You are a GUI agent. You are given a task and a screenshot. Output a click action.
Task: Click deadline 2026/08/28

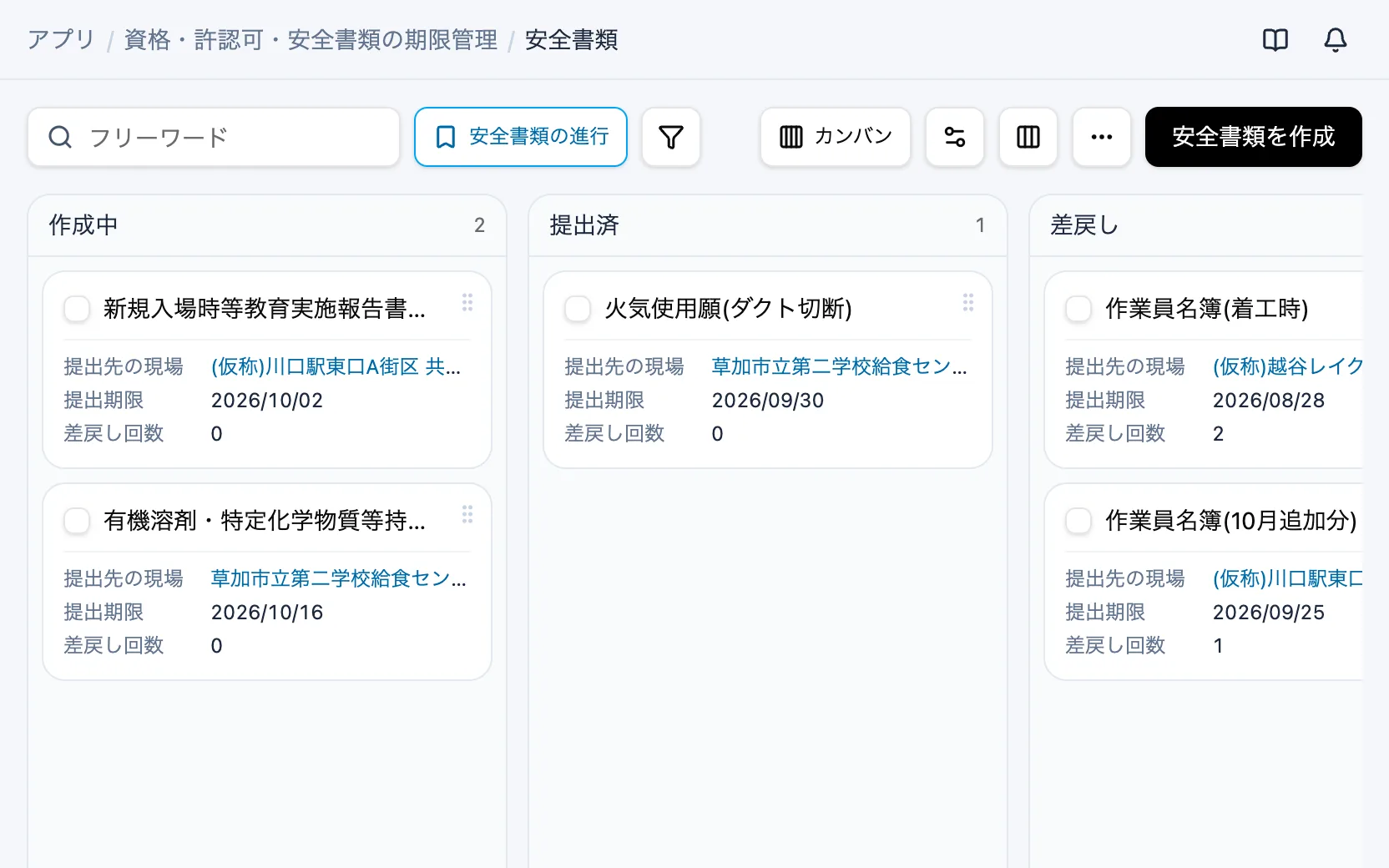coord(1269,401)
